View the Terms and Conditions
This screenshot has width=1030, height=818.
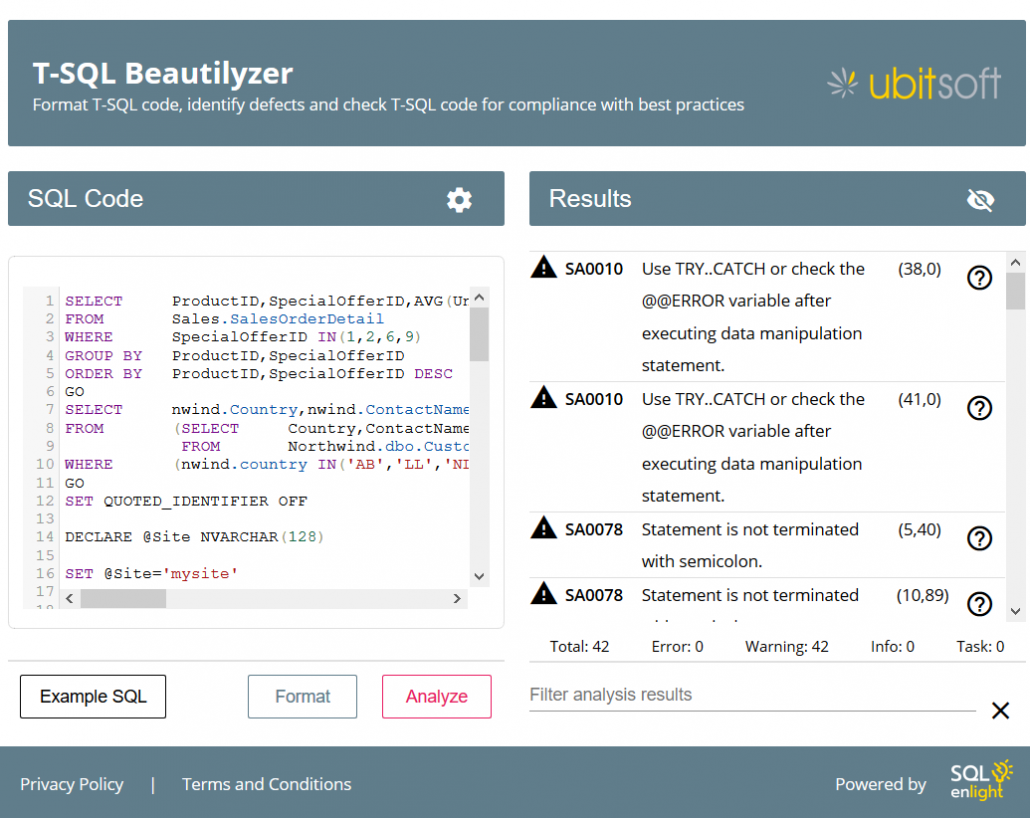point(266,784)
